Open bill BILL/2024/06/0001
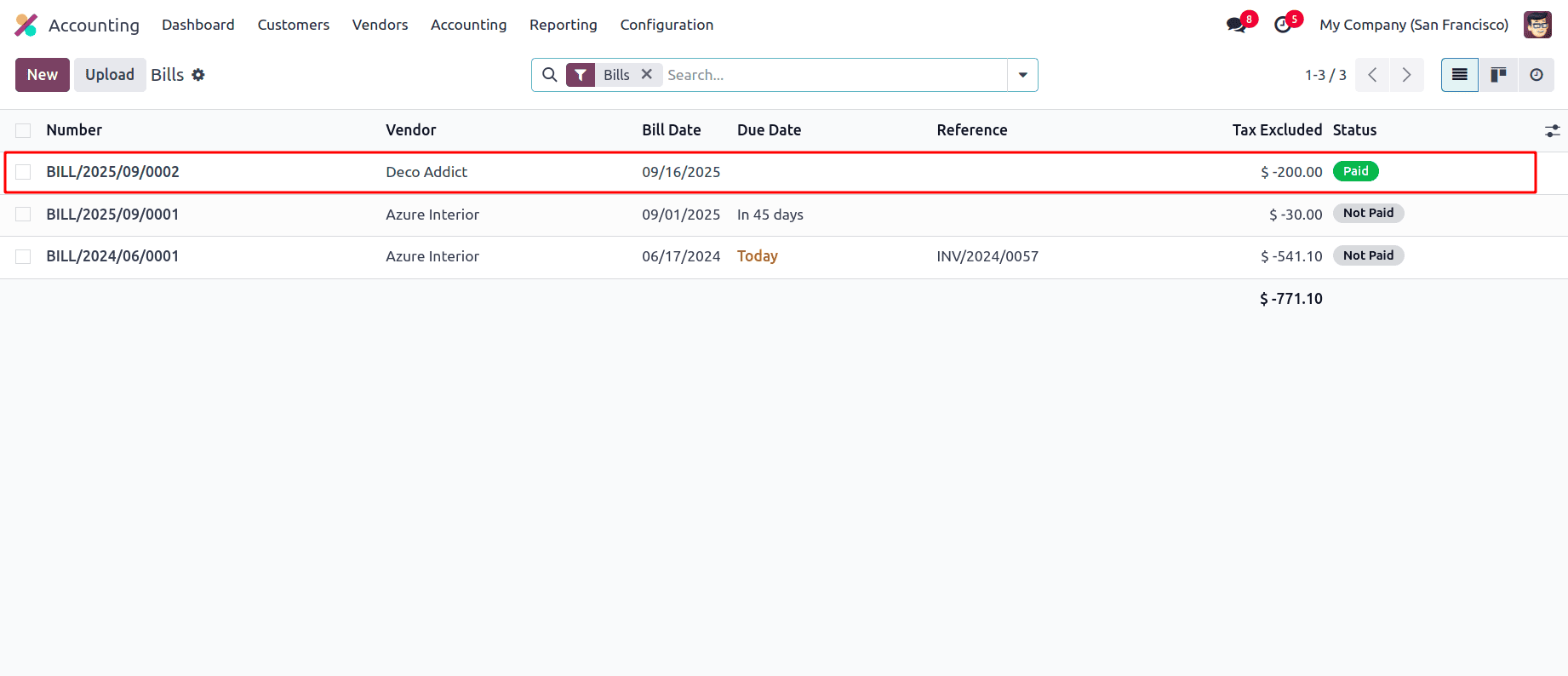The image size is (1568, 676). tap(113, 256)
